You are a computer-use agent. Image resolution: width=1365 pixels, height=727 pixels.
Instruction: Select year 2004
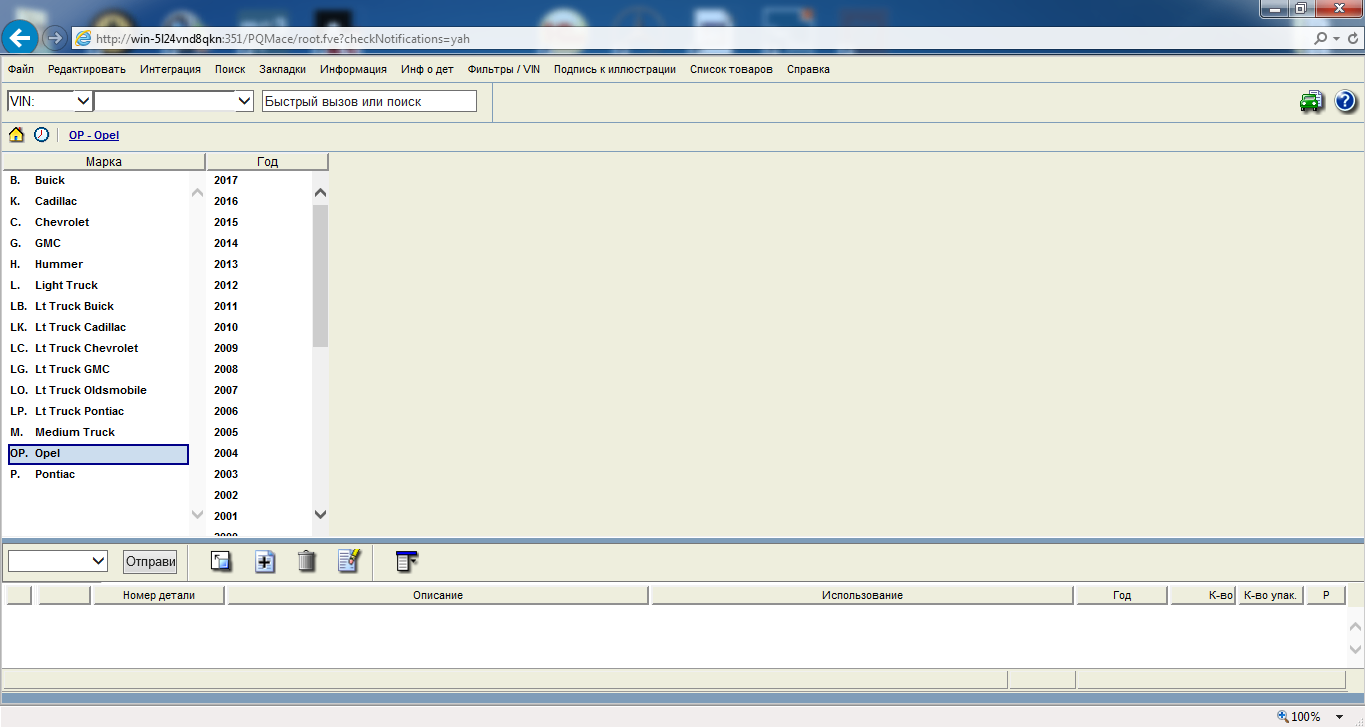coord(226,453)
